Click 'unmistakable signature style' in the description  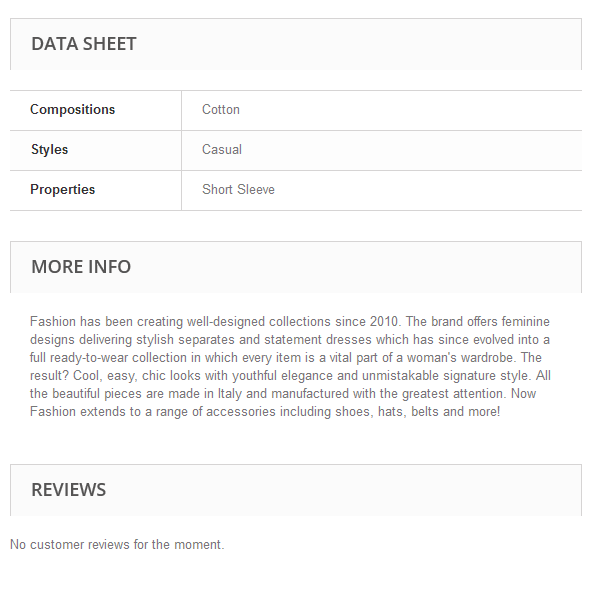point(446,375)
